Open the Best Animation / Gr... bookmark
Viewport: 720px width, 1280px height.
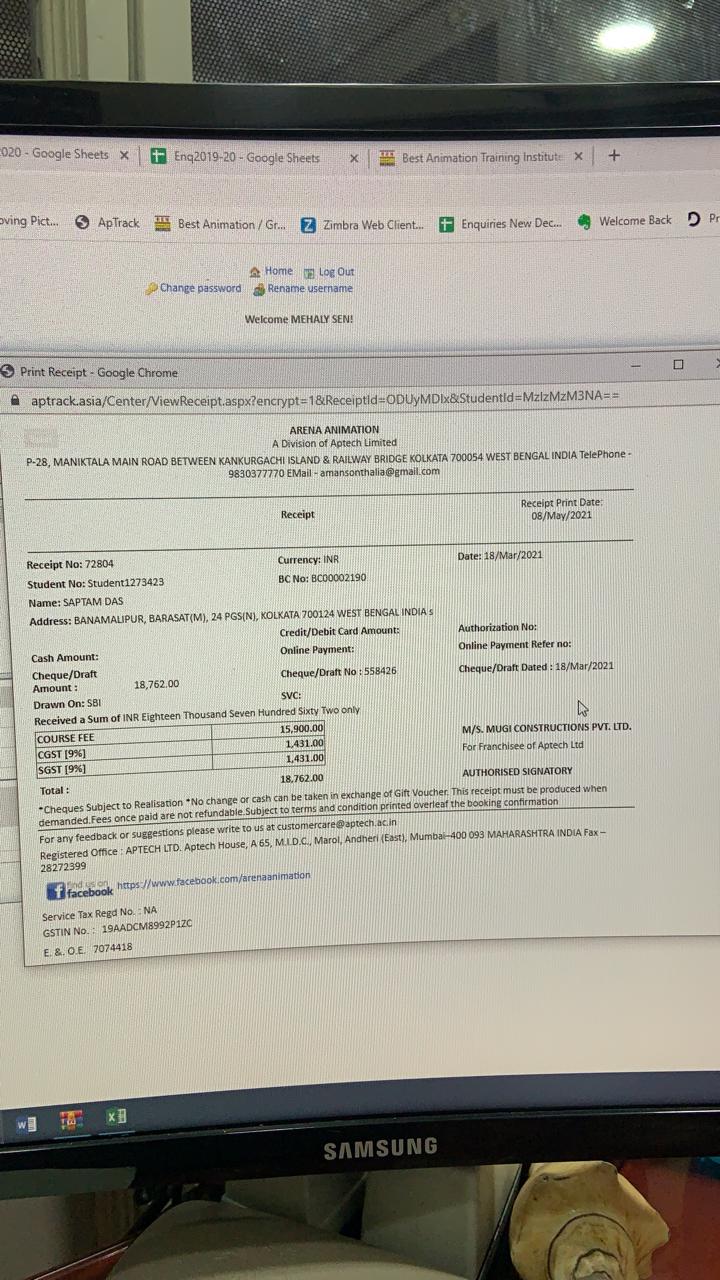(x=220, y=224)
